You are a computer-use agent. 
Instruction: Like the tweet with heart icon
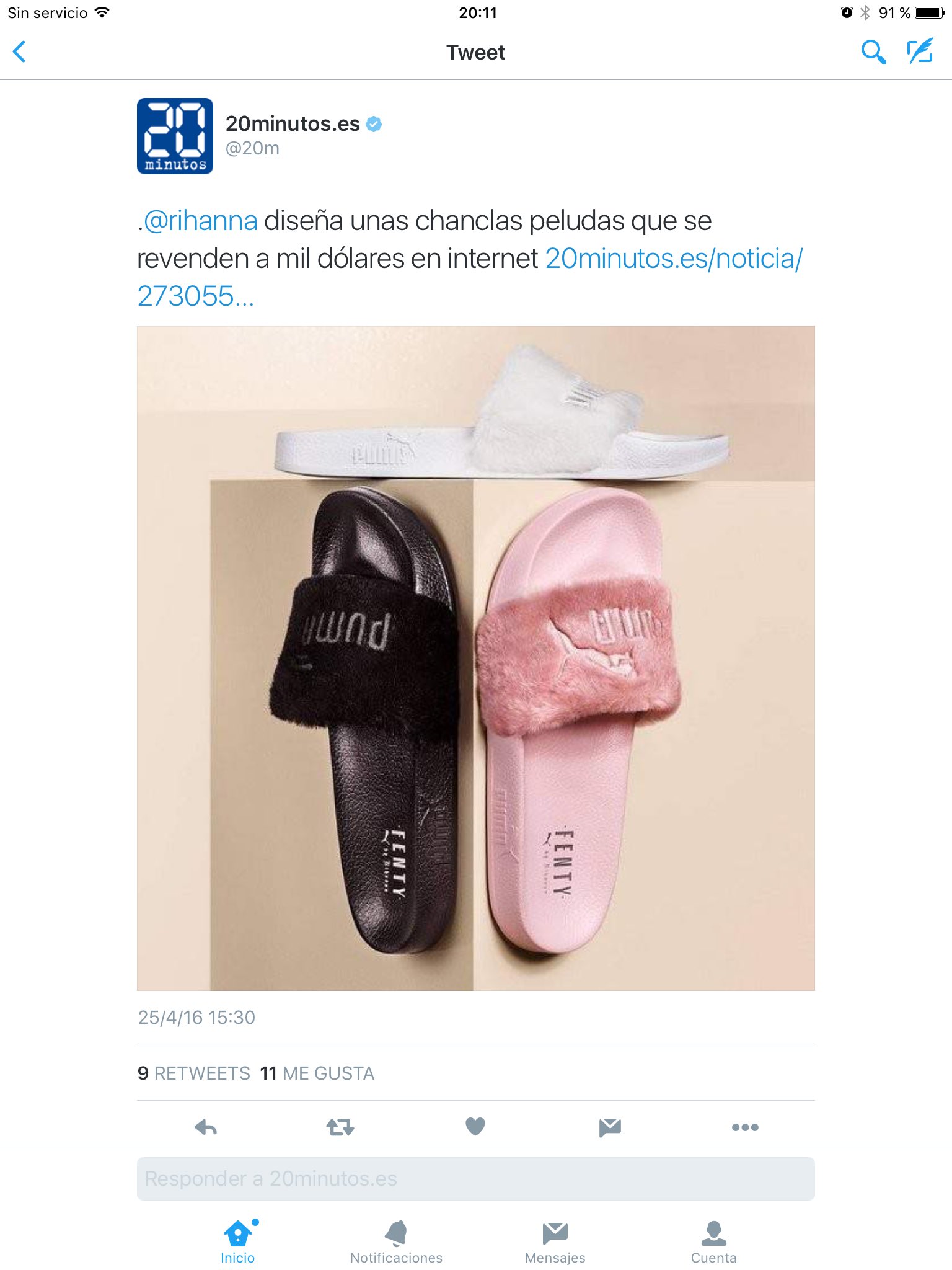pyautogui.click(x=475, y=1126)
